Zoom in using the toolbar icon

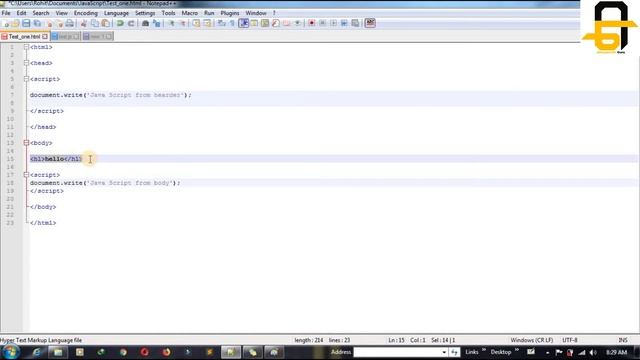coord(171,23)
